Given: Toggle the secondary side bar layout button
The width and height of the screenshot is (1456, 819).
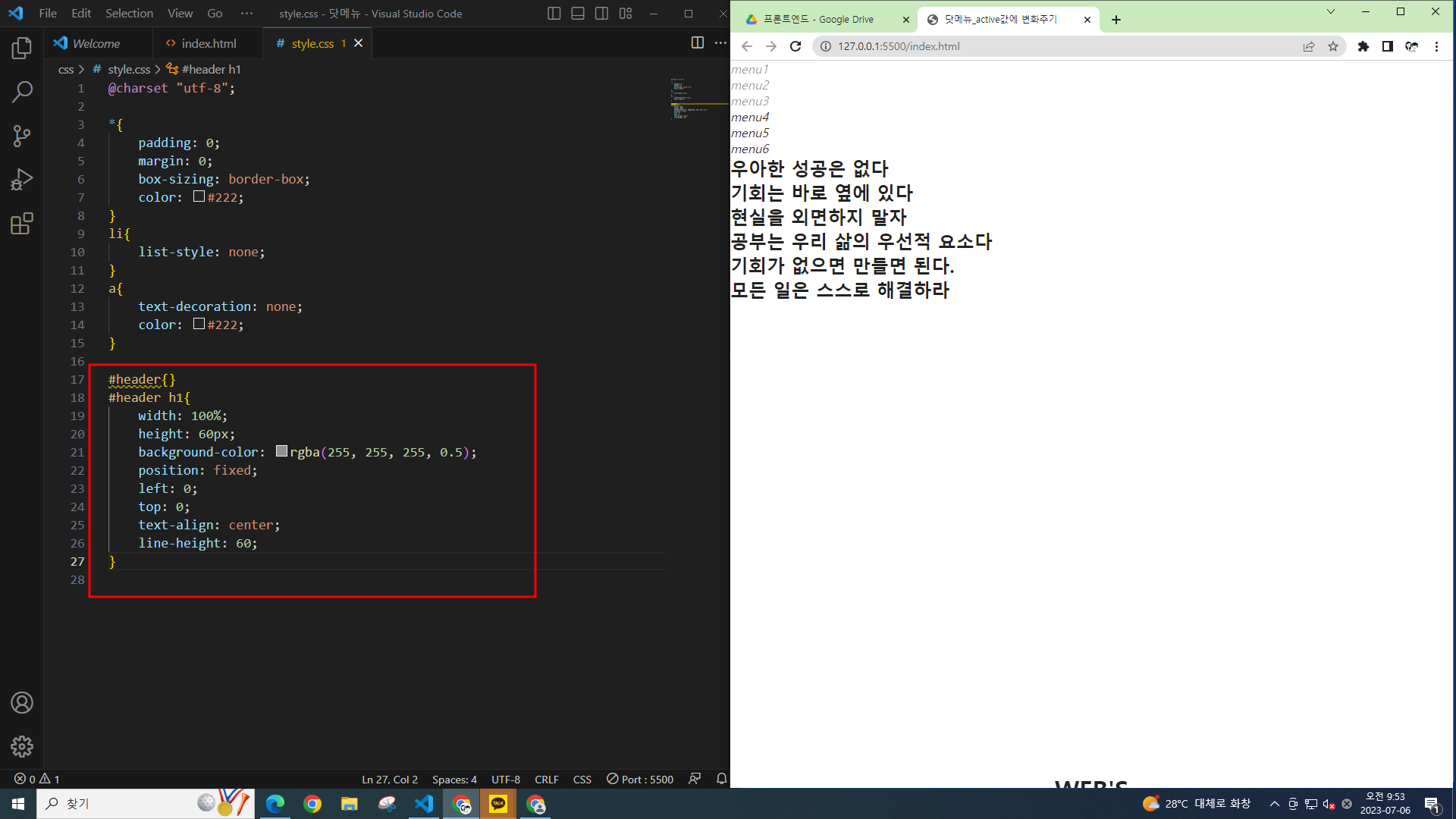Looking at the screenshot, I should pos(601,14).
